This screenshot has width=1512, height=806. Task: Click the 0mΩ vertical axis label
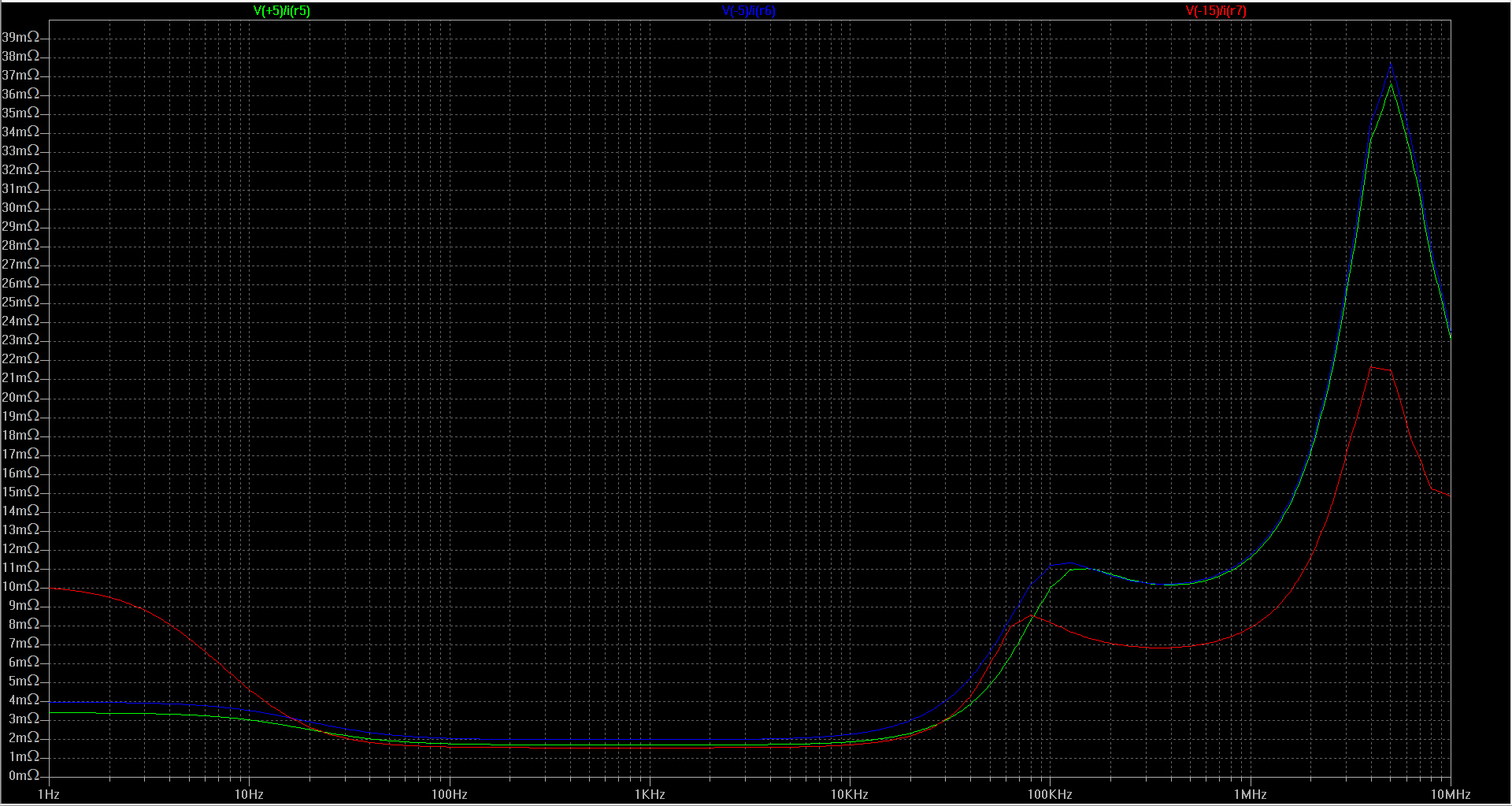tap(24, 775)
